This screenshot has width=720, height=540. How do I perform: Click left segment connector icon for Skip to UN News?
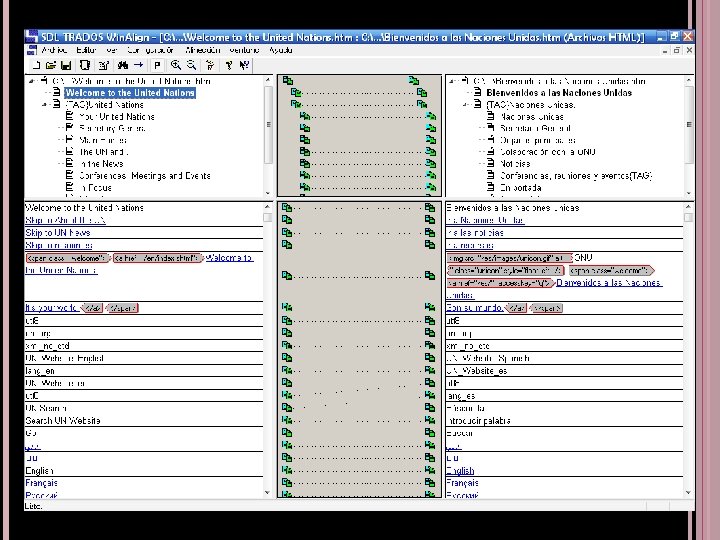[287, 232]
